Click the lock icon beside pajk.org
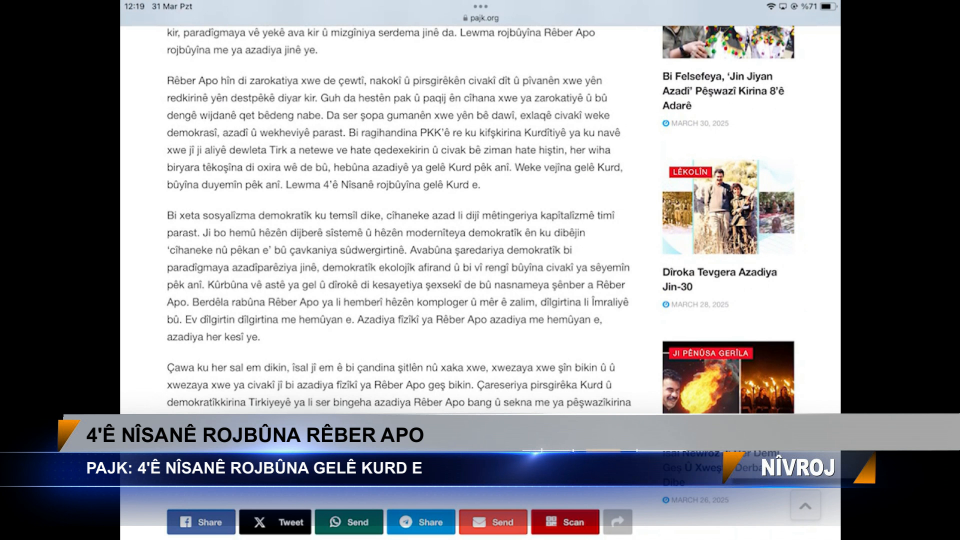The width and height of the screenshot is (960, 540). 465,18
